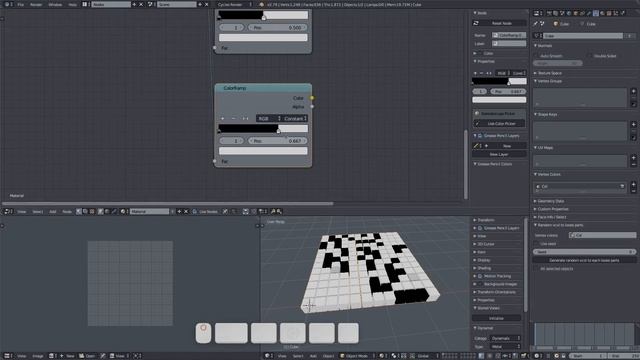Image resolution: width=640 pixels, height=360 pixels.
Task: Open the Render menu in the top bar
Action: tap(36, 4)
